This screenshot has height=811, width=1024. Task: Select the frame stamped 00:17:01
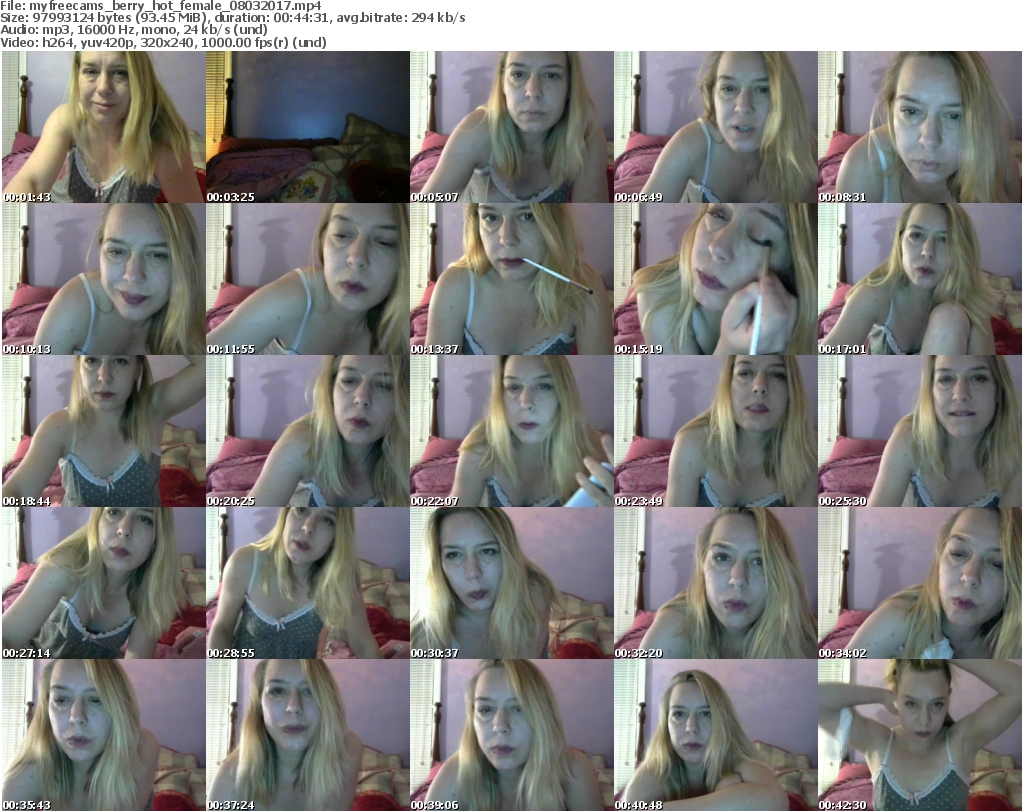point(920,279)
